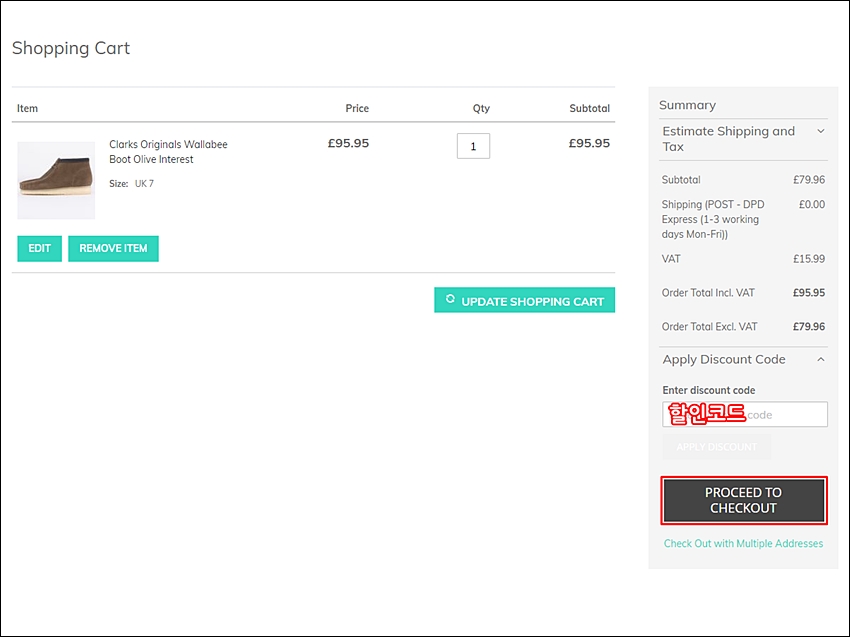Remove the item with the REMOVE ITEM button

click(113, 248)
